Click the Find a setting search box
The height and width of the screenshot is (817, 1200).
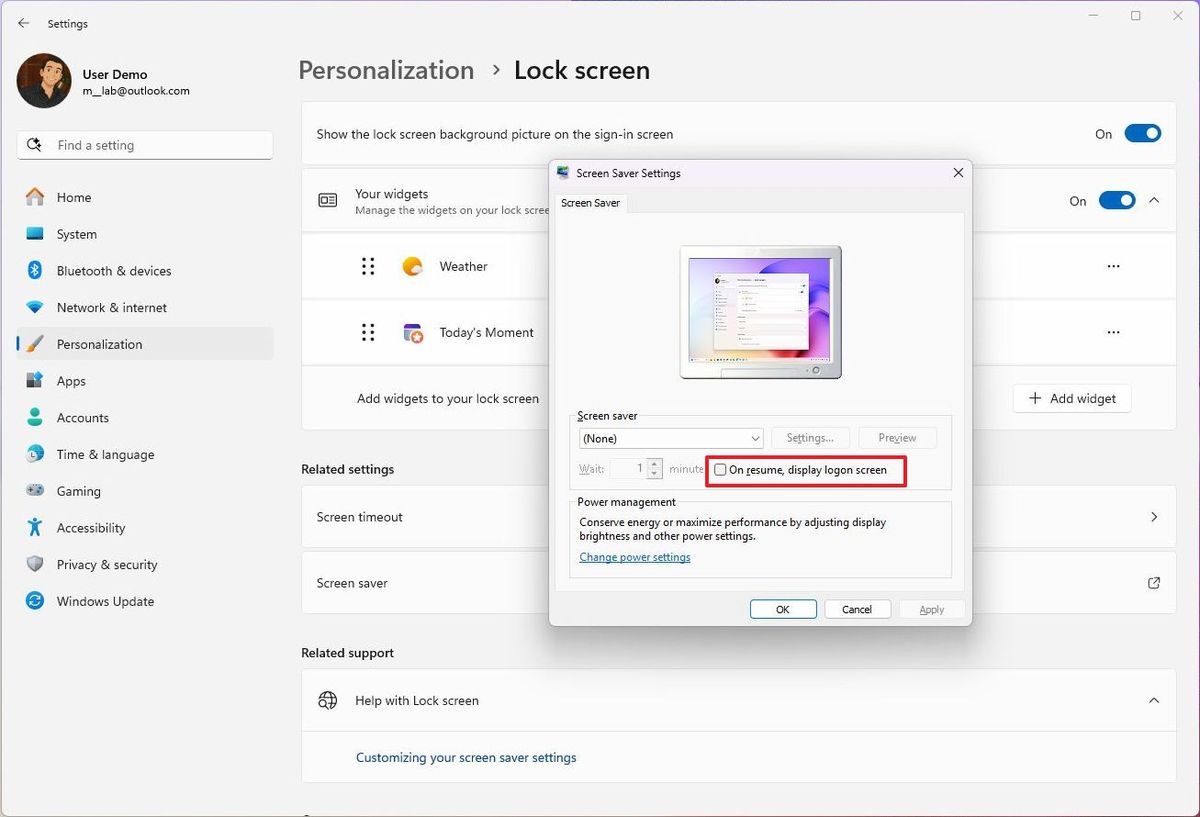pos(144,145)
